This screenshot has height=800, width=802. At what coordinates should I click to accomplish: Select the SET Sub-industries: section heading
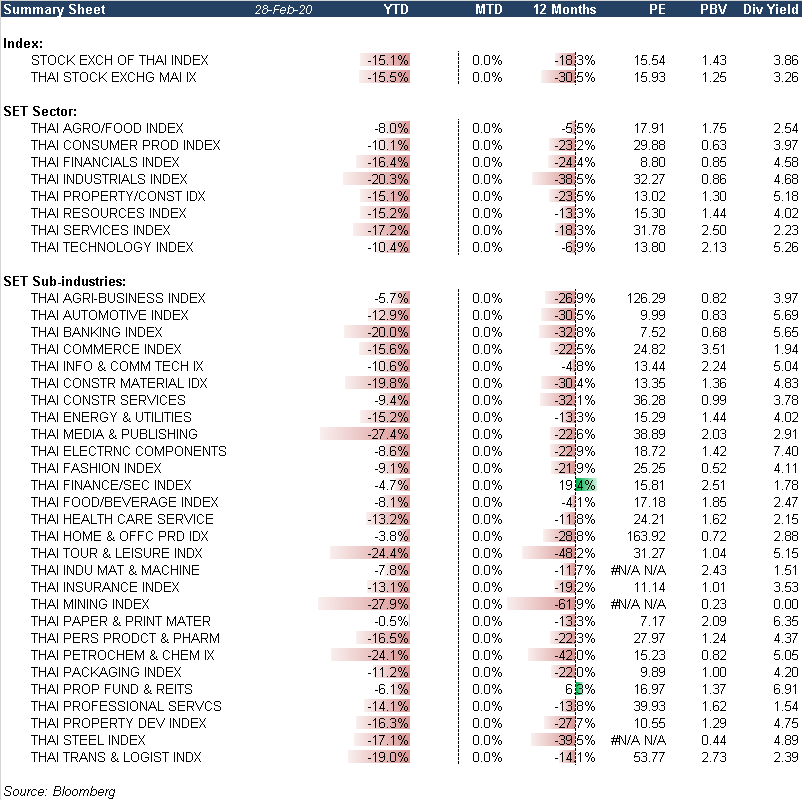click(x=64, y=281)
